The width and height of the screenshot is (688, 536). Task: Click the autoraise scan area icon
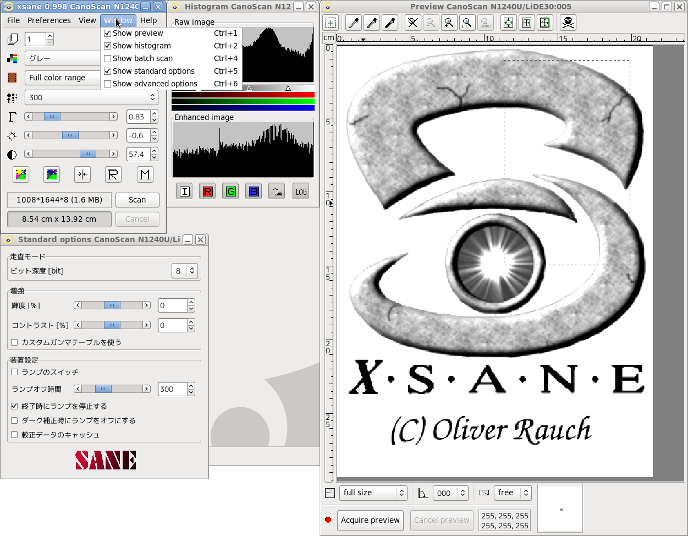527,23
